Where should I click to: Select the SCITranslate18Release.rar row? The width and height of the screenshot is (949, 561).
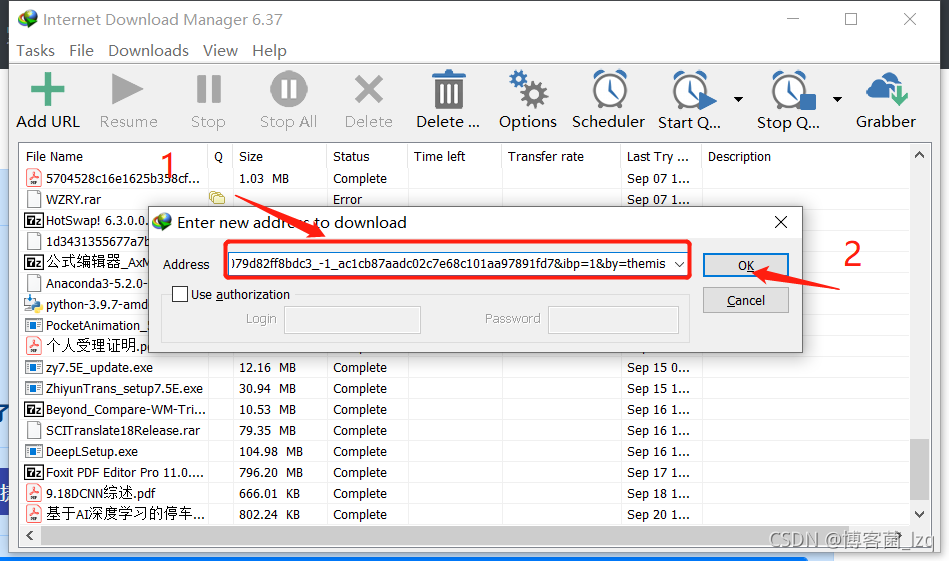pyautogui.click(x=464, y=430)
